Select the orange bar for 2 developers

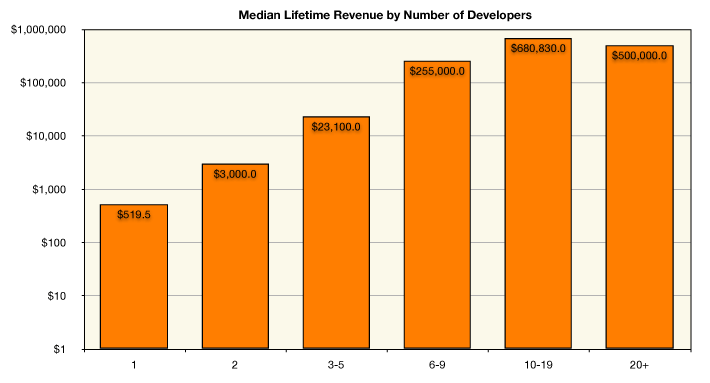click(235, 256)
